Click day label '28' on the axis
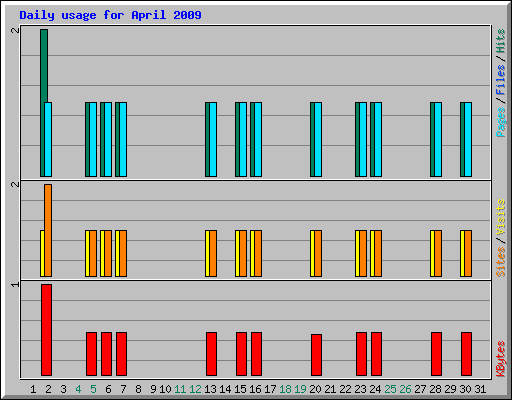 435,389
